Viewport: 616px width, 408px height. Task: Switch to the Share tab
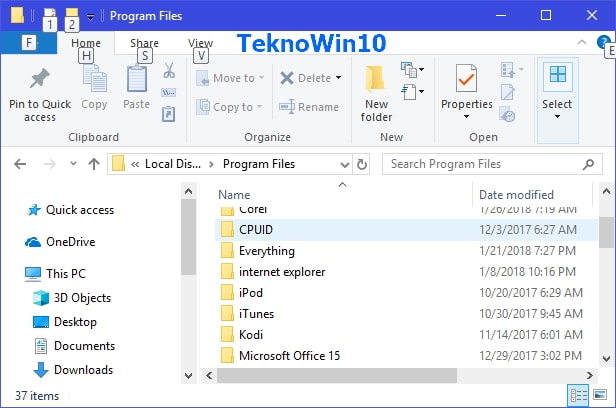pos(144,43)
